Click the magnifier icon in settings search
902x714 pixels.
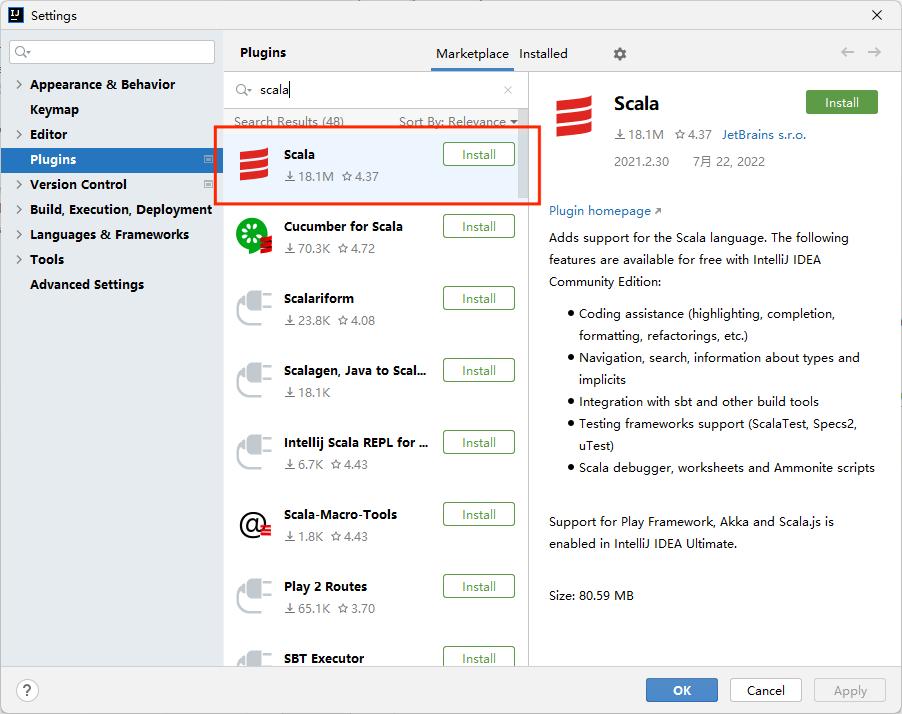click(x=22, y=52)
